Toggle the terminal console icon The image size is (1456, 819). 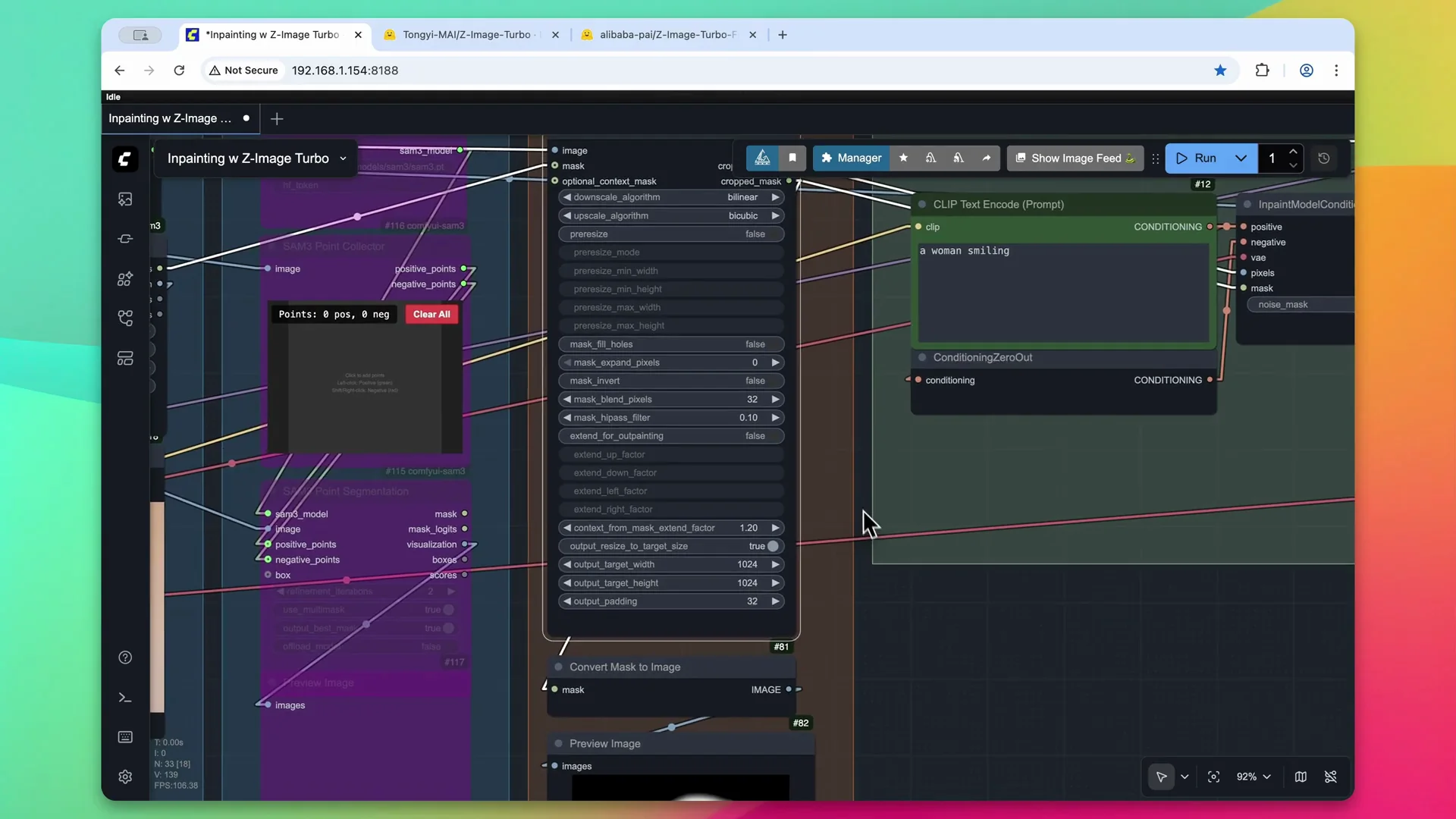125,698
